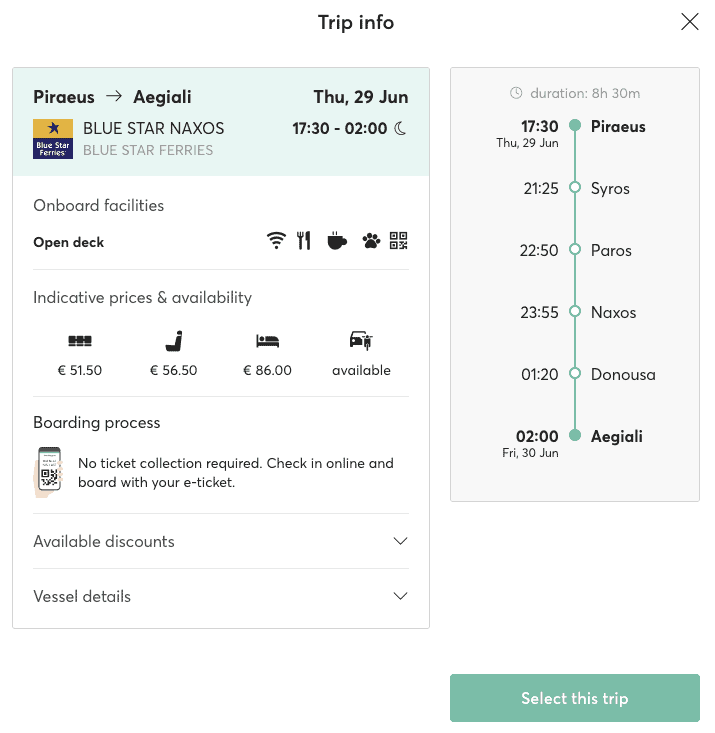The height and width of the screenshot is (733, 715).
Task: Click the Available discounts chevron arrow
Action: pos(400,541)
